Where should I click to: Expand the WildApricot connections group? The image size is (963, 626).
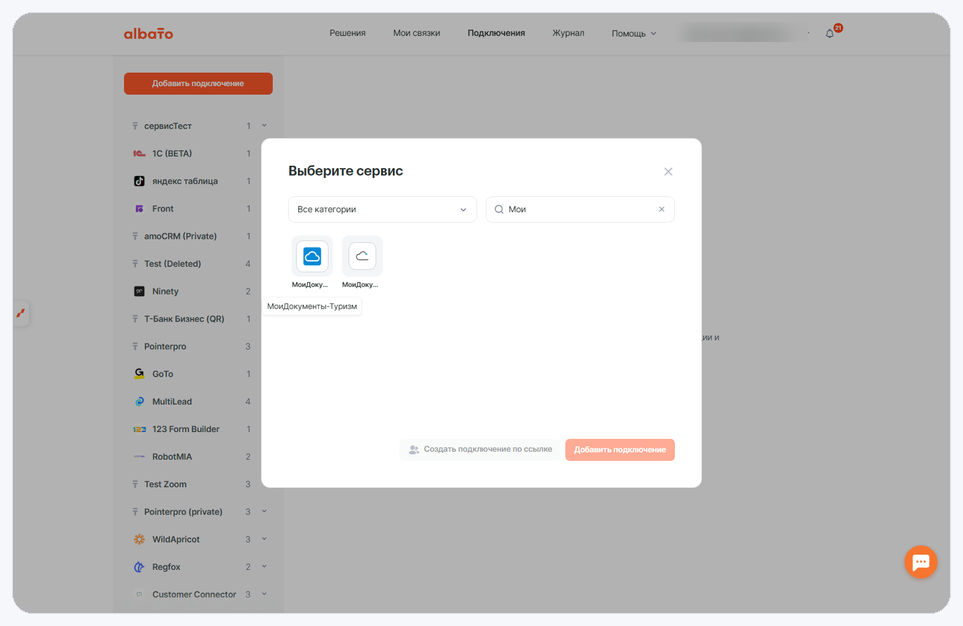click(x=264, y=539)
